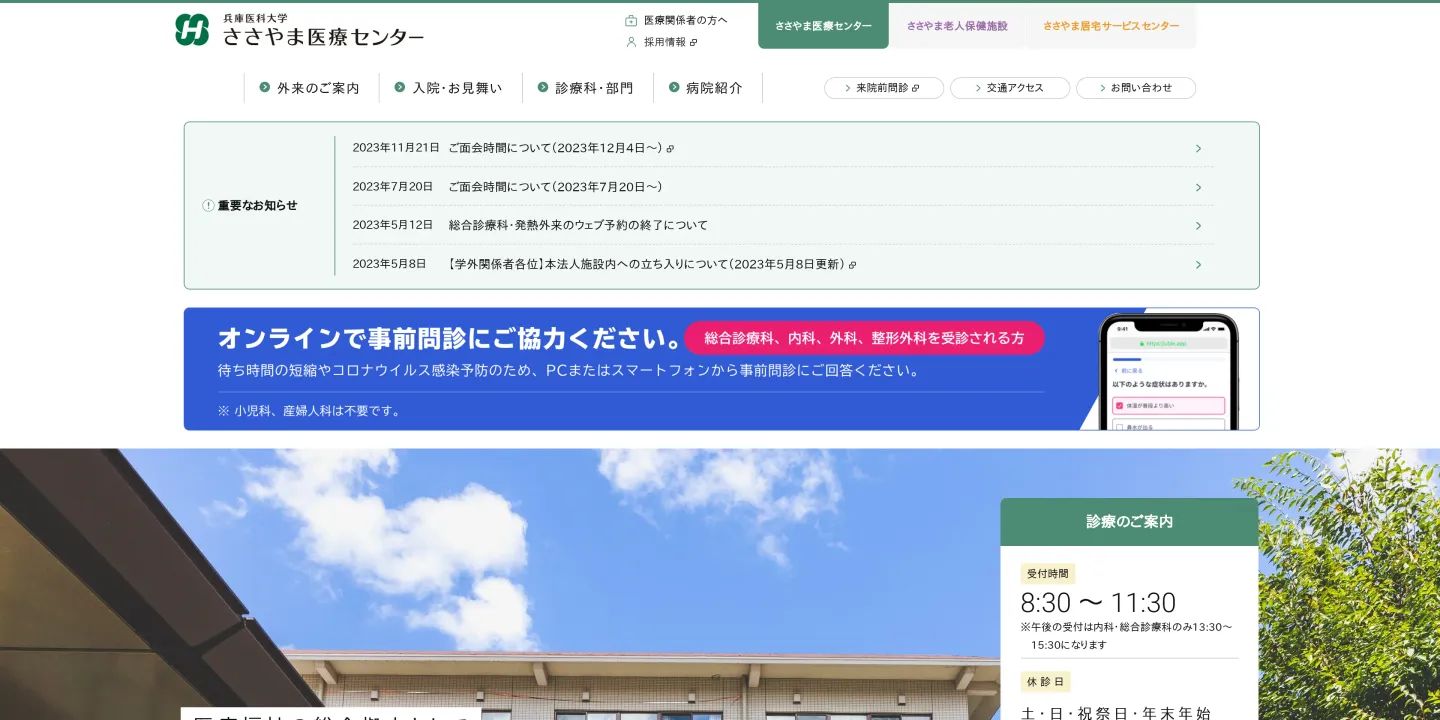Click the 受付時間 label
The height and width of the screenshot is (720, 1440).
point(1048,574)
